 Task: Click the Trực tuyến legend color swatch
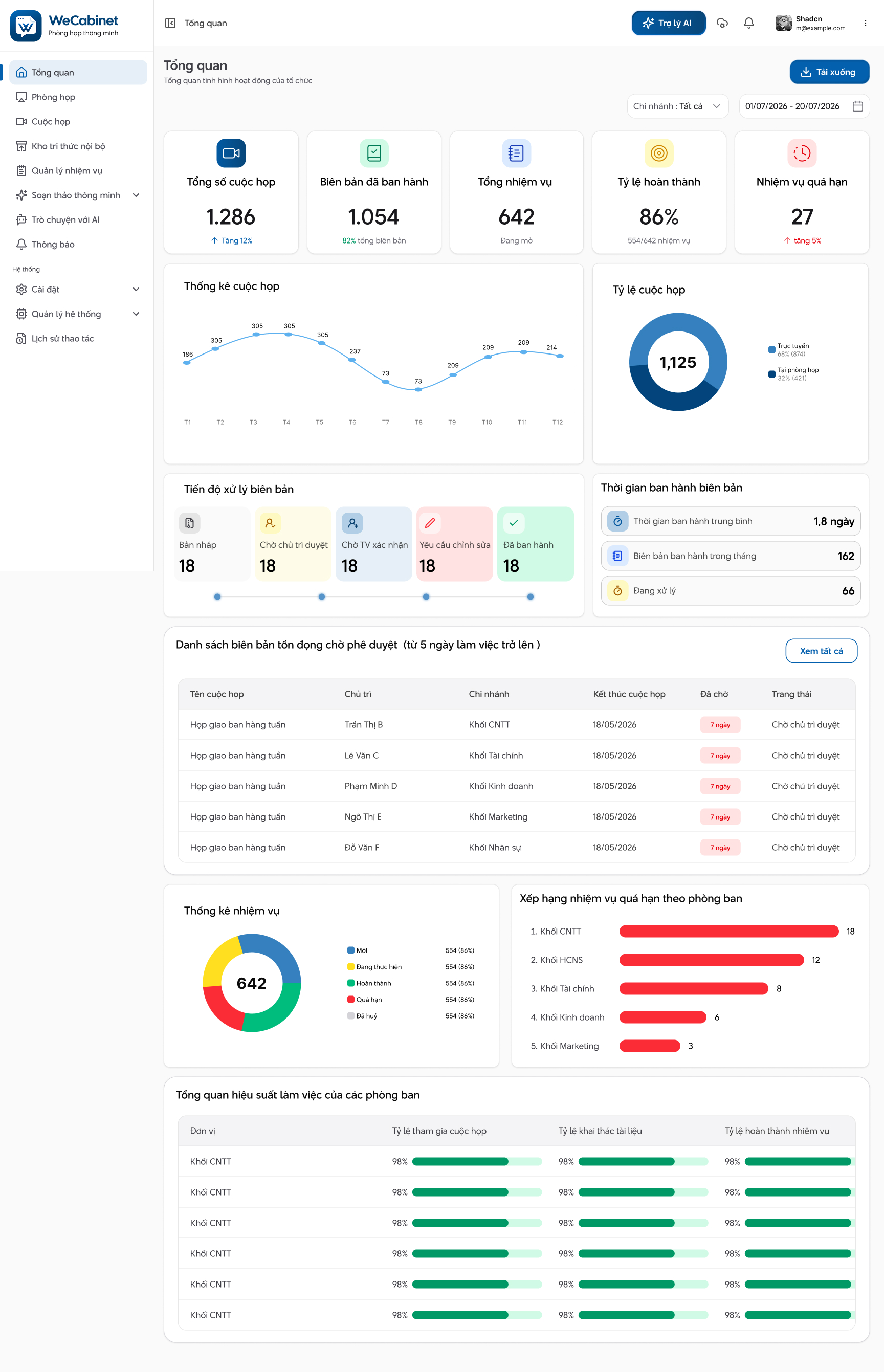pyautogui.click(x=771, y=349)
